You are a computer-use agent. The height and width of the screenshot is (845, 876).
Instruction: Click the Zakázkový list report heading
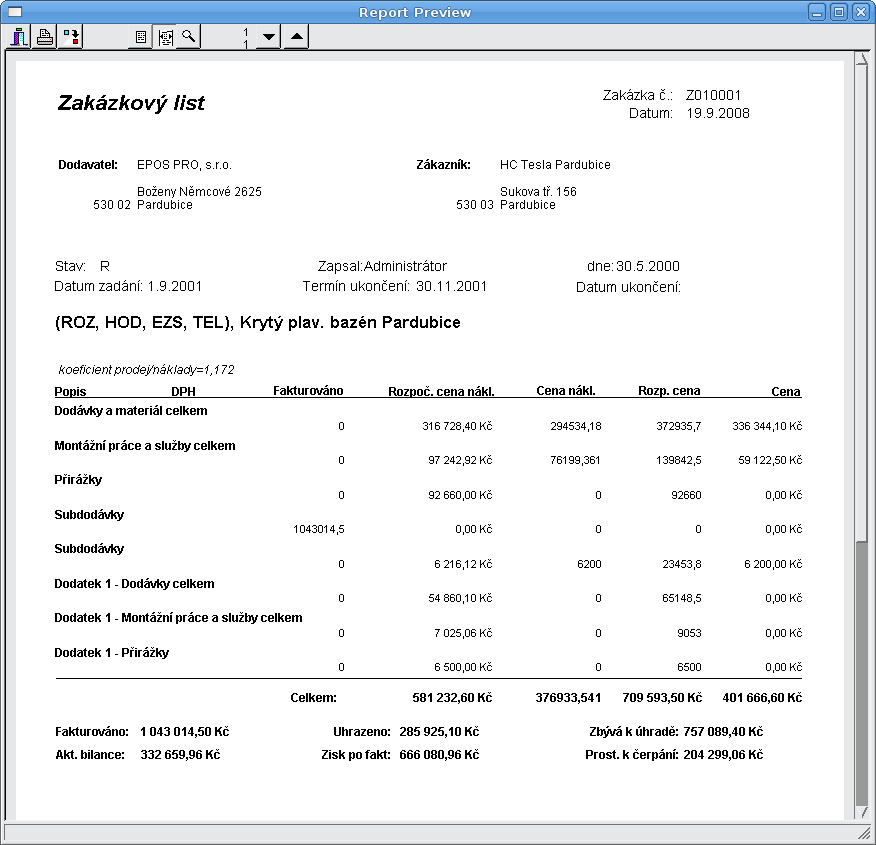point(131,103)
